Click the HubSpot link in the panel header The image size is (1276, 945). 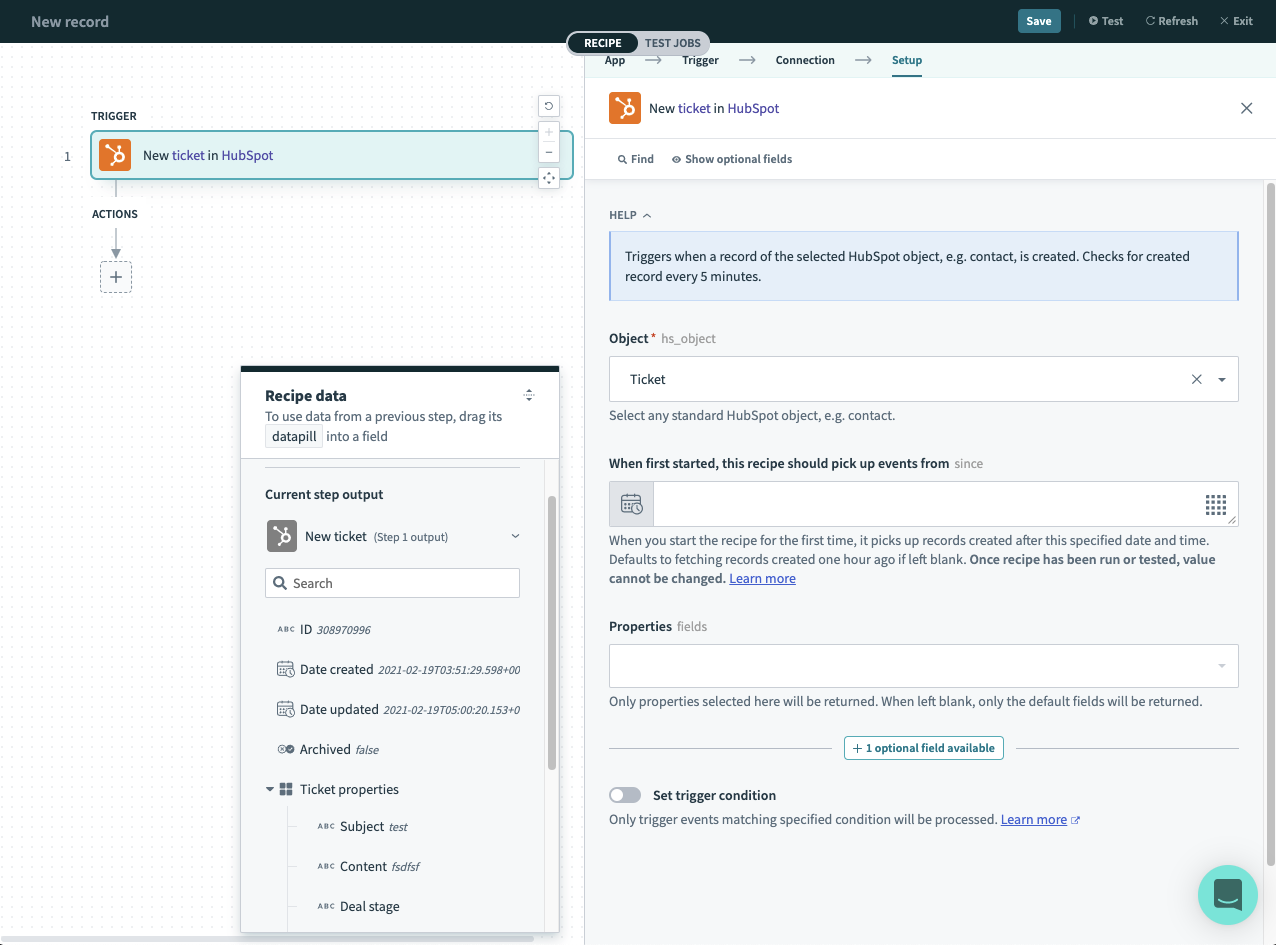pos(753,108)
